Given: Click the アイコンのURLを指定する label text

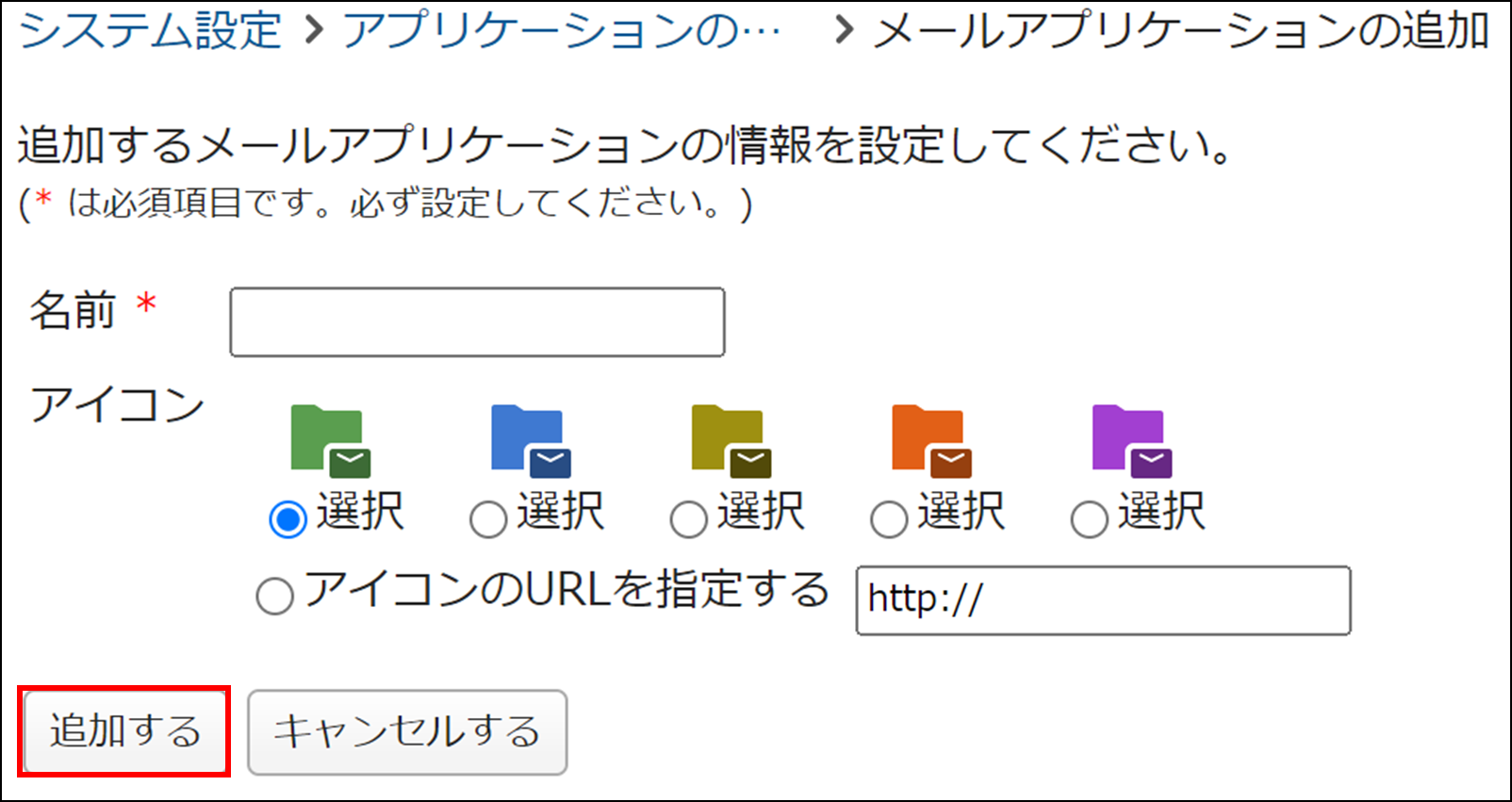Looking at the screenshot, I should (x=567, y=591).
